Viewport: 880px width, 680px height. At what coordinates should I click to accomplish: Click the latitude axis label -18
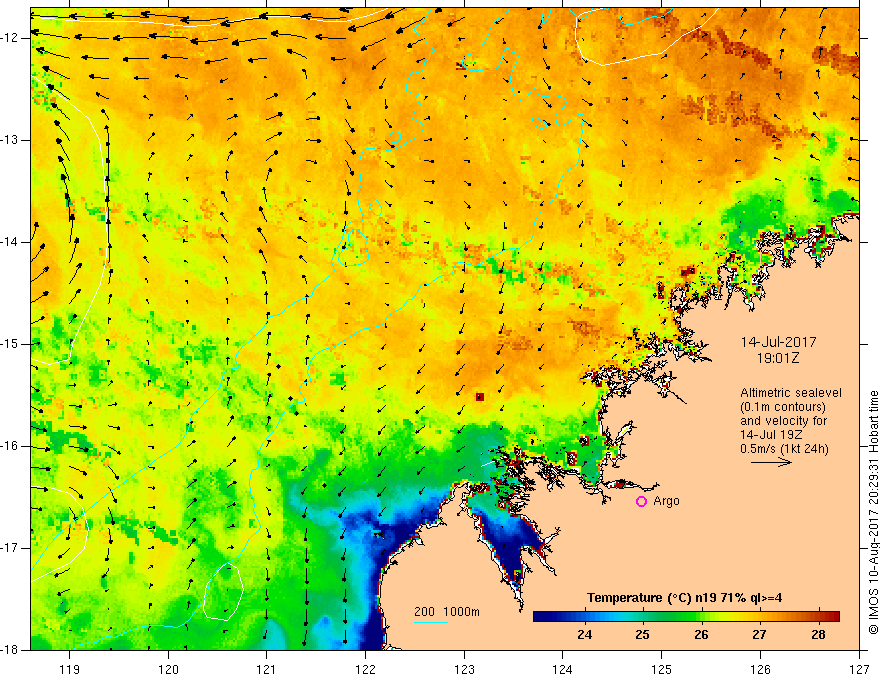click(x=11, y=650)
